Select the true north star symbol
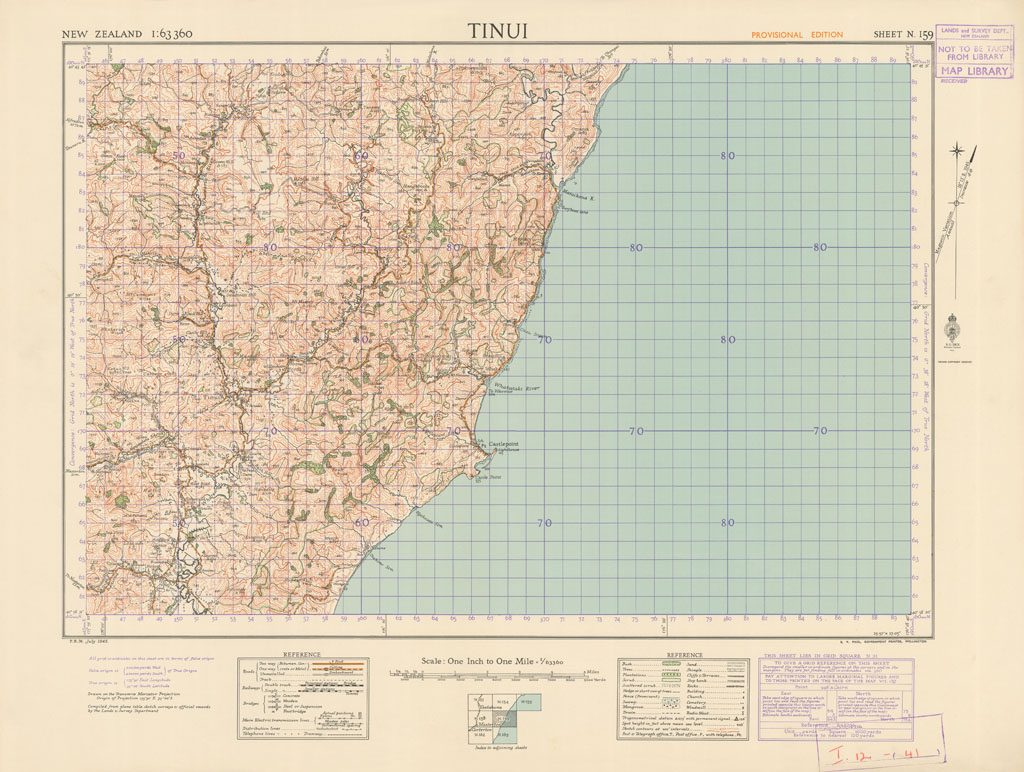 (958, 153)
